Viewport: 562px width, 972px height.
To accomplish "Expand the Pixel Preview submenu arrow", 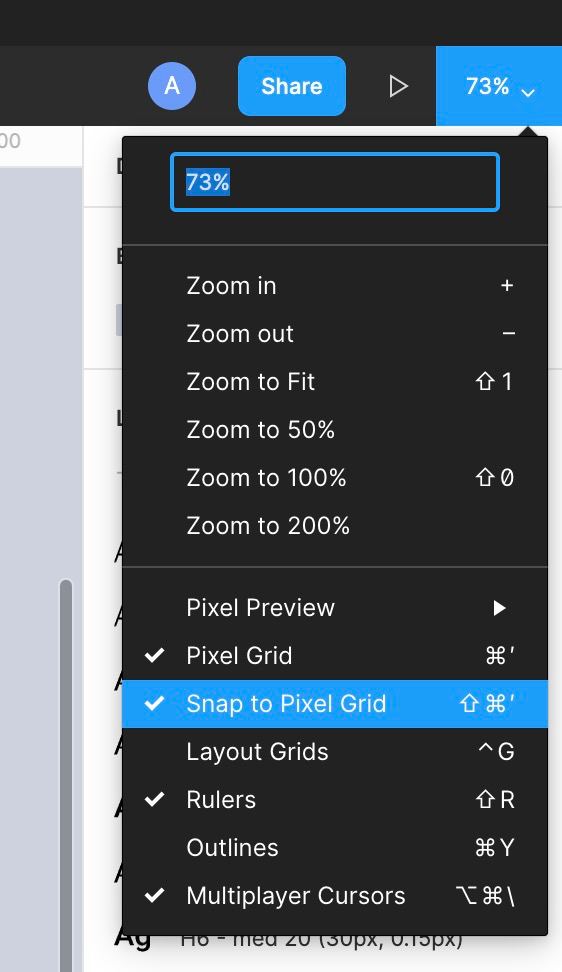I will (499, 608).
